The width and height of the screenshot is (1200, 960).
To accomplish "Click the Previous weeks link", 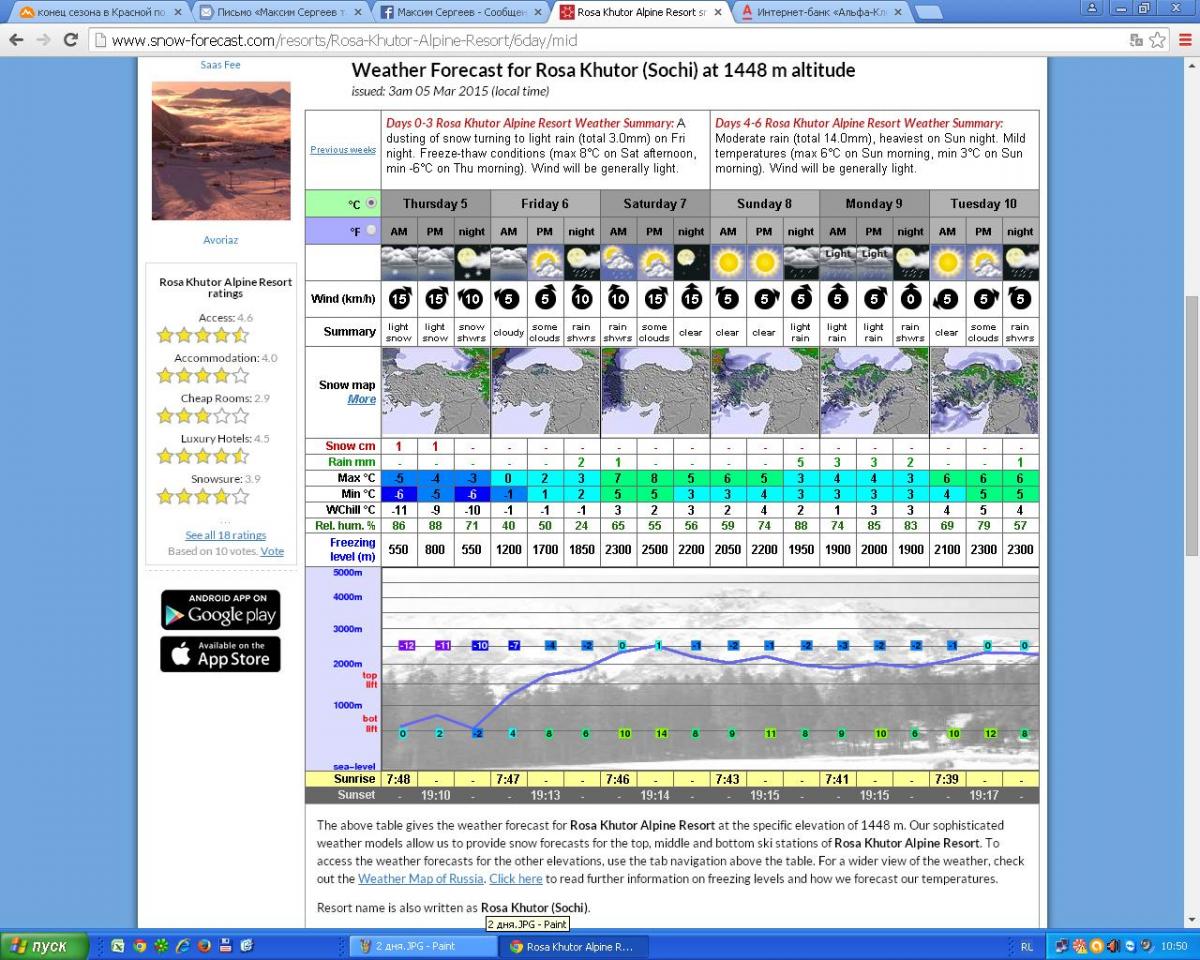I will click(x=343, y=150).
